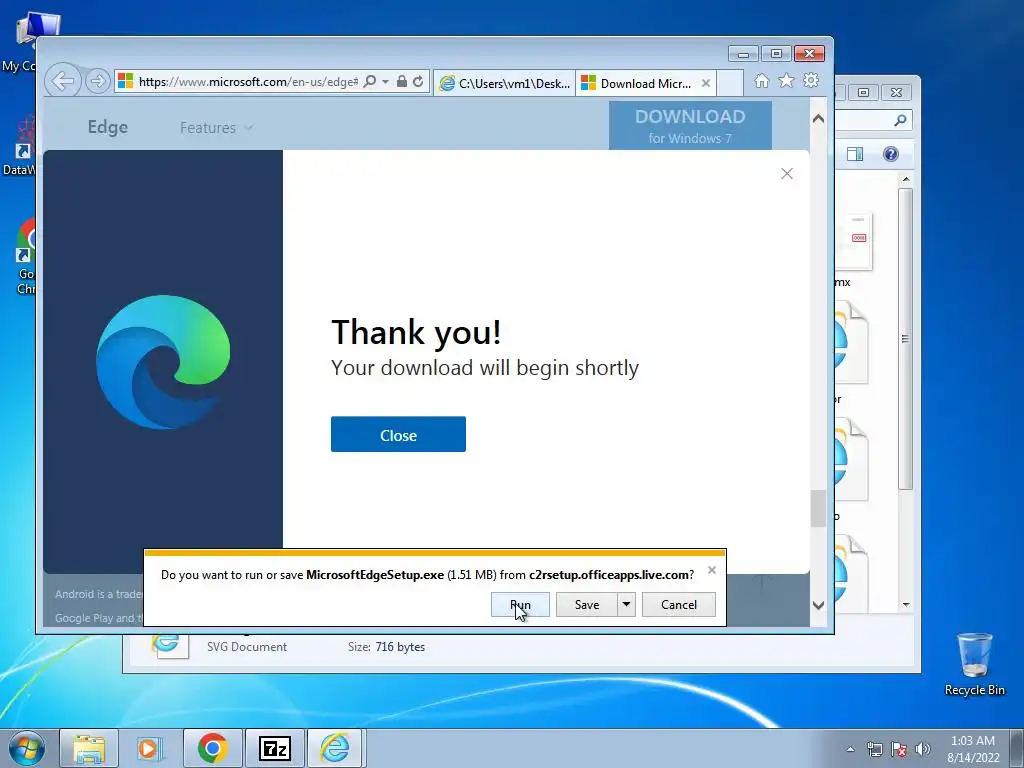This screenshot has width=1024, height=768.
Task: Click Run in the download prompt
Action: click(x=520, y=605)
